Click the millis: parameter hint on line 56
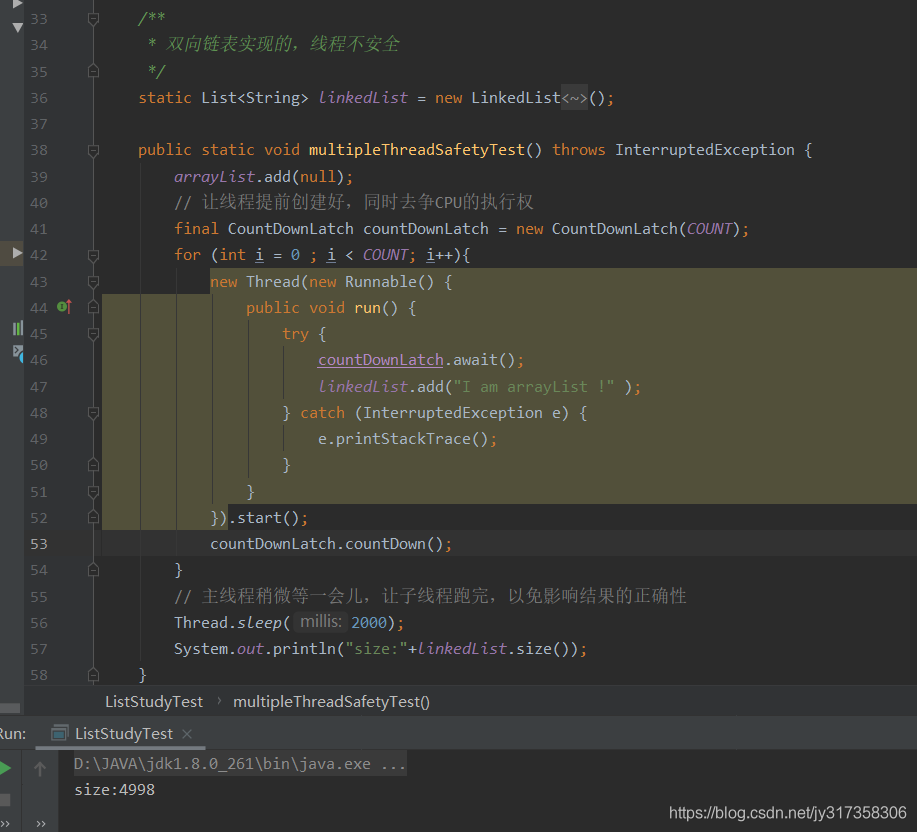The width and height of the screenshot is (917, 832). (320, 622)
